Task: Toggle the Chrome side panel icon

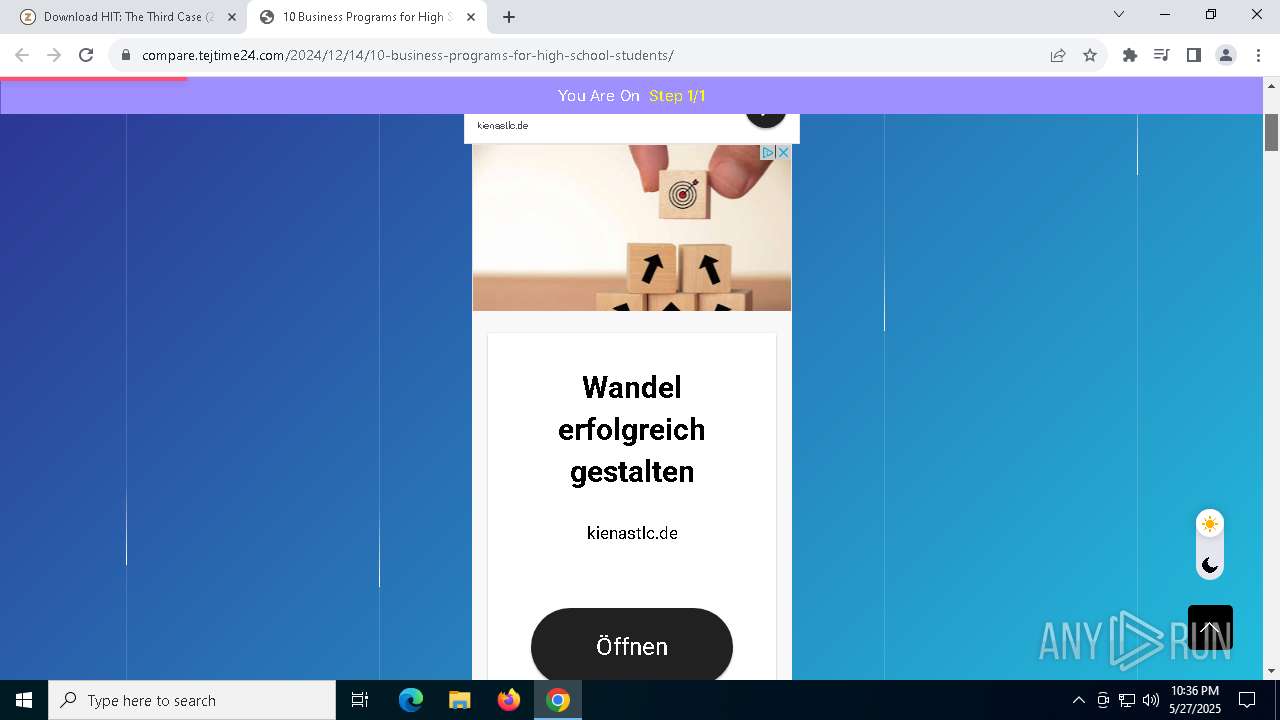Action: click(x=1193, y=55)
